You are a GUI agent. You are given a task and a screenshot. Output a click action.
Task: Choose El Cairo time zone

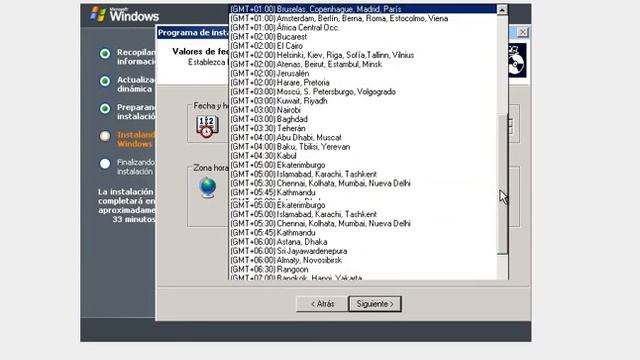(362, 46)
